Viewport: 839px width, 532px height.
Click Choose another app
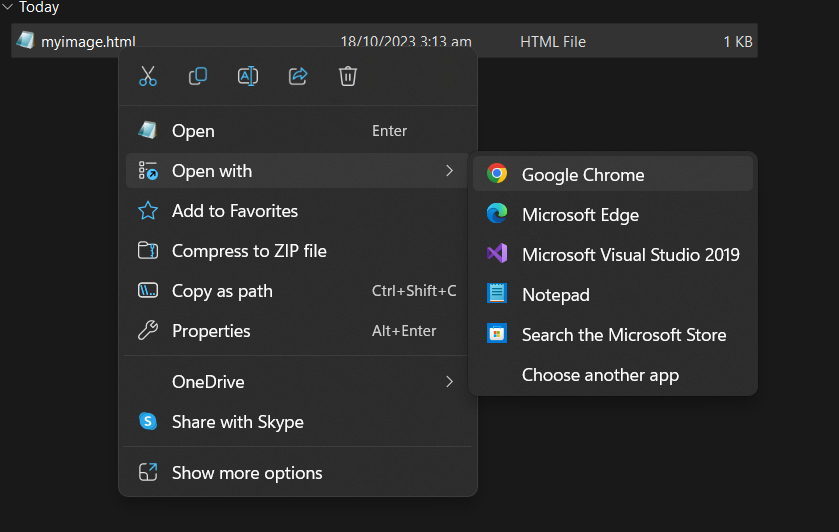pyautogui.click(x=600, y=375)
